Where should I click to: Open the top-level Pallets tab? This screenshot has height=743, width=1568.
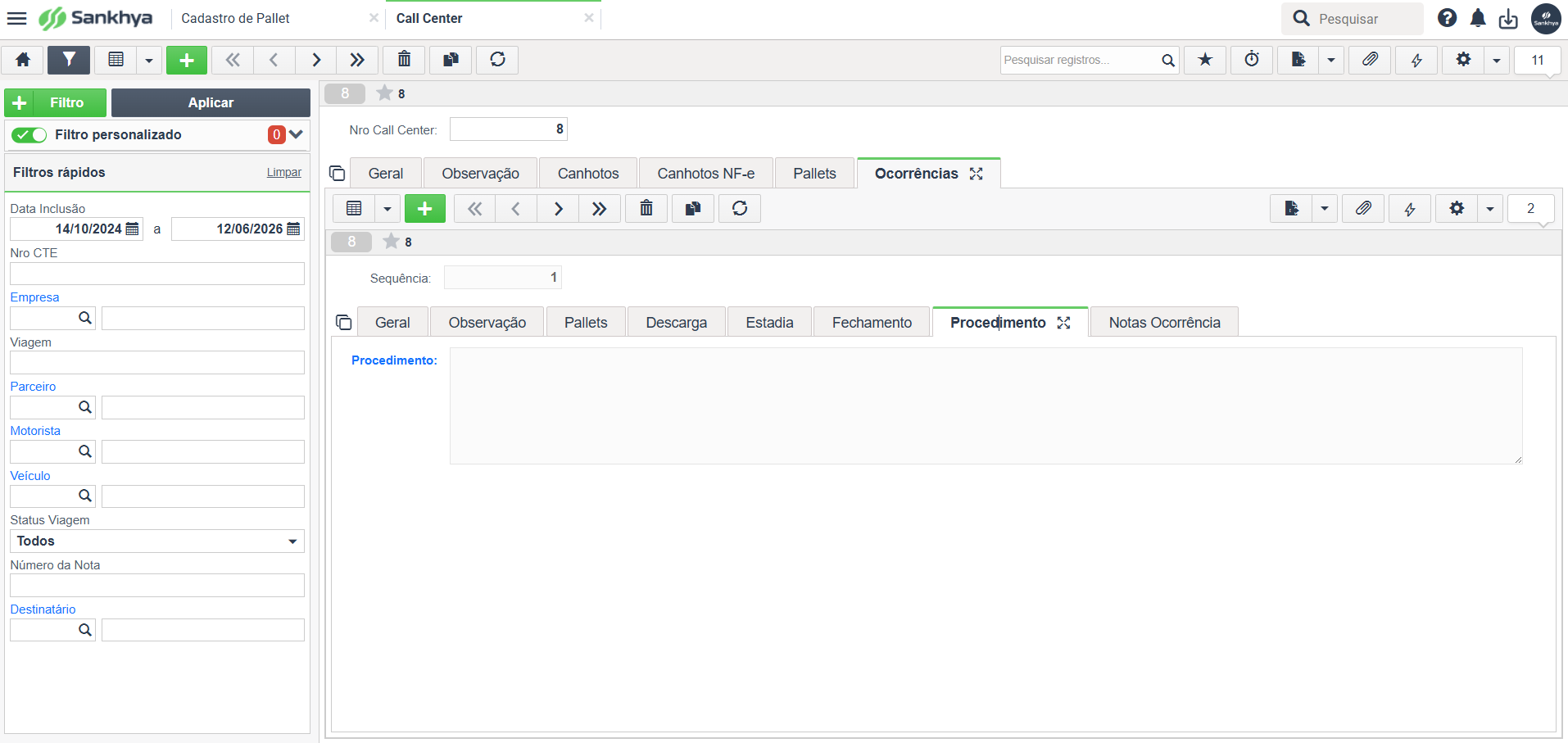(814, 174)
